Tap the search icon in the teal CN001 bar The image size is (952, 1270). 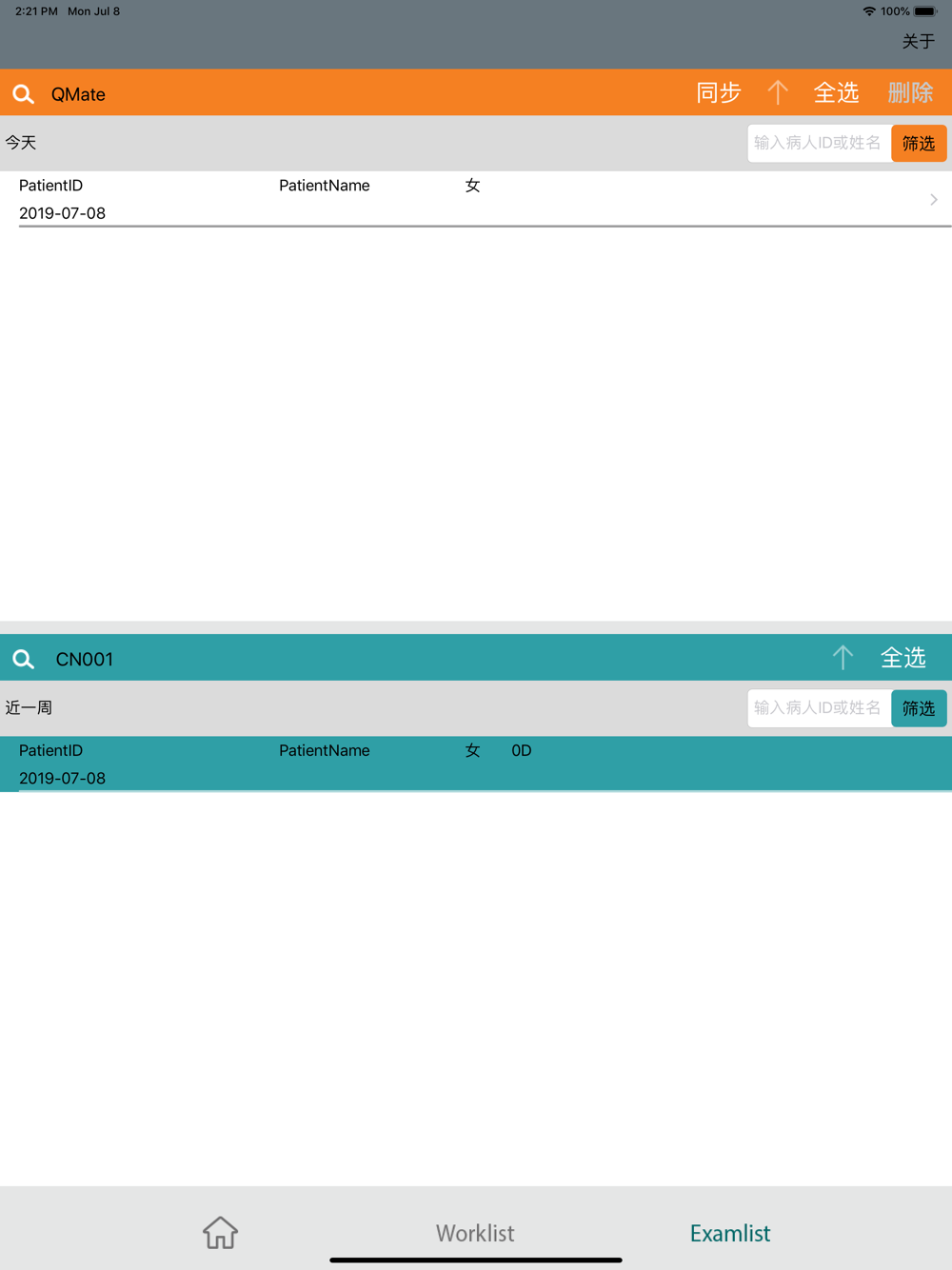point(23,659)
